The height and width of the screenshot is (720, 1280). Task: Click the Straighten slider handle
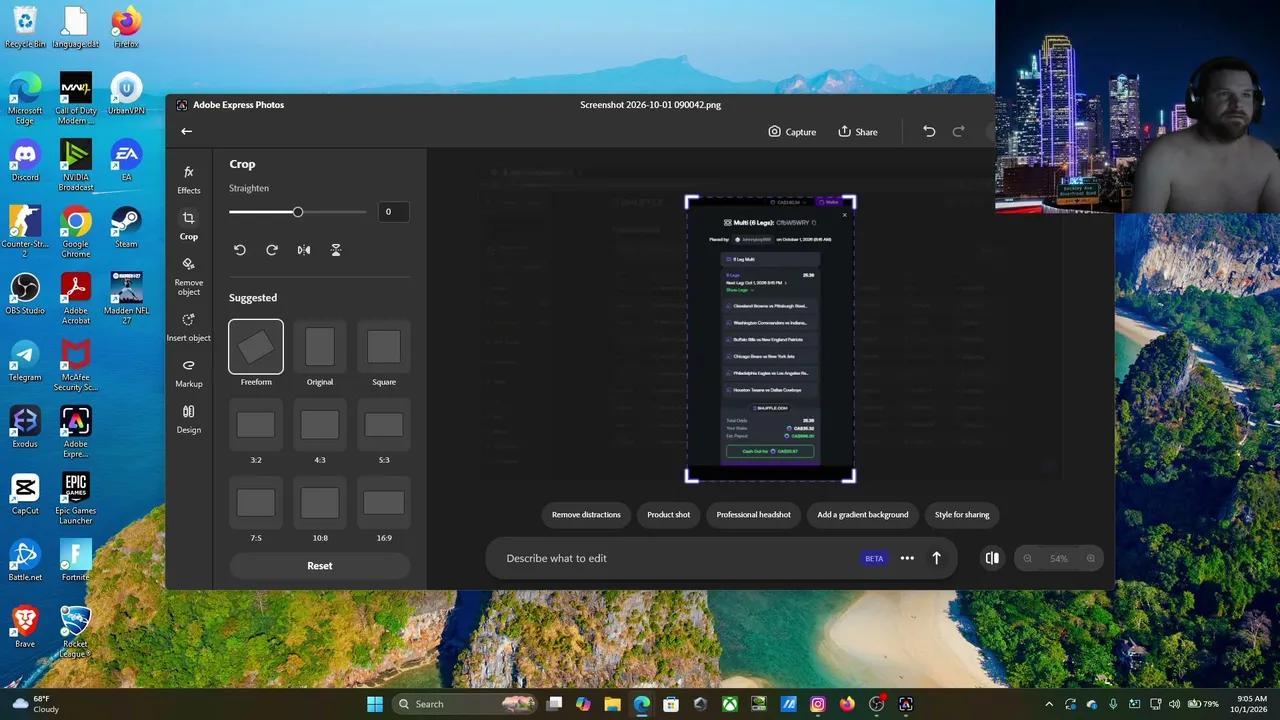click(298, 212)
